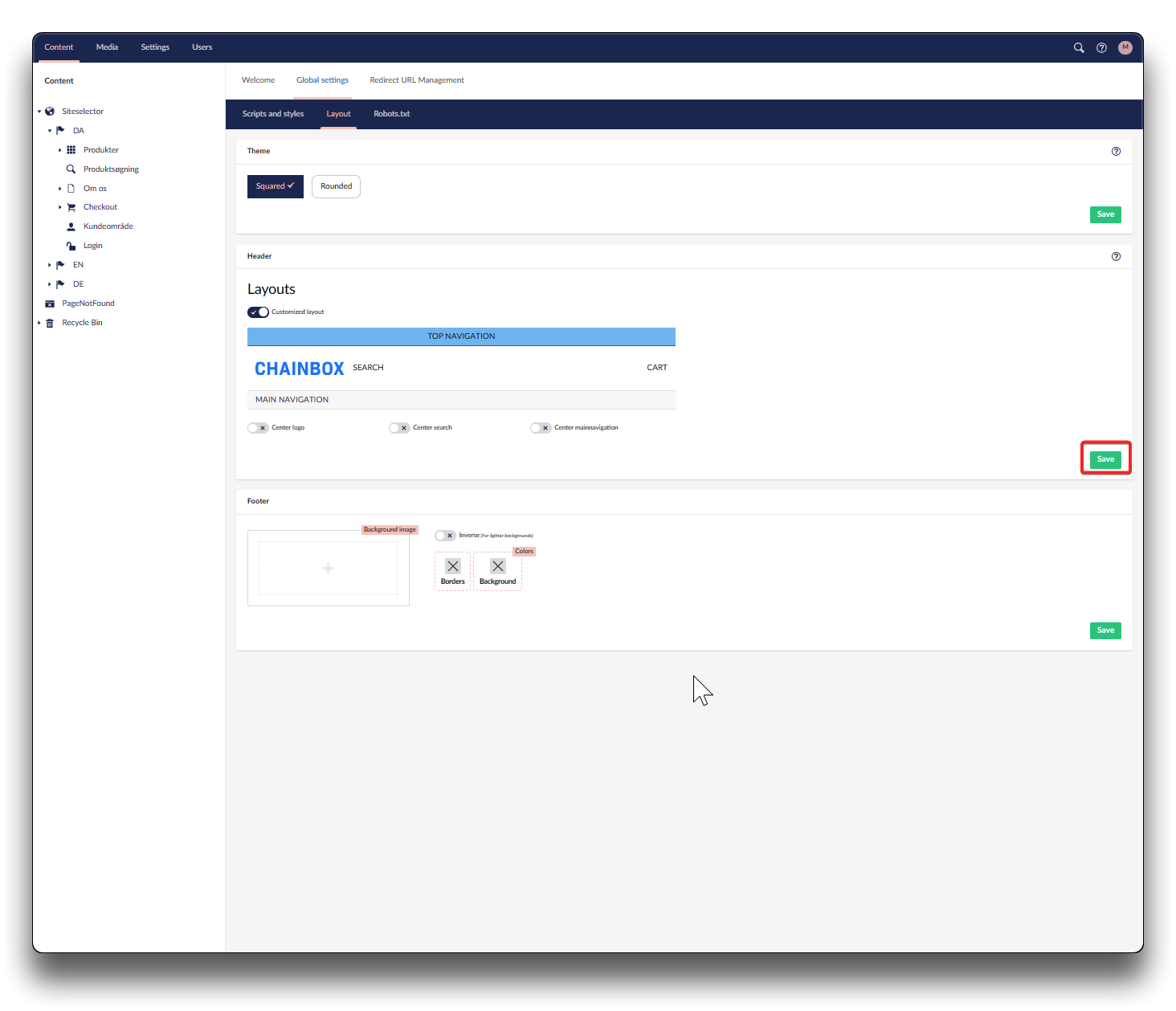Save the Footer section settings

coord(1105,630)
